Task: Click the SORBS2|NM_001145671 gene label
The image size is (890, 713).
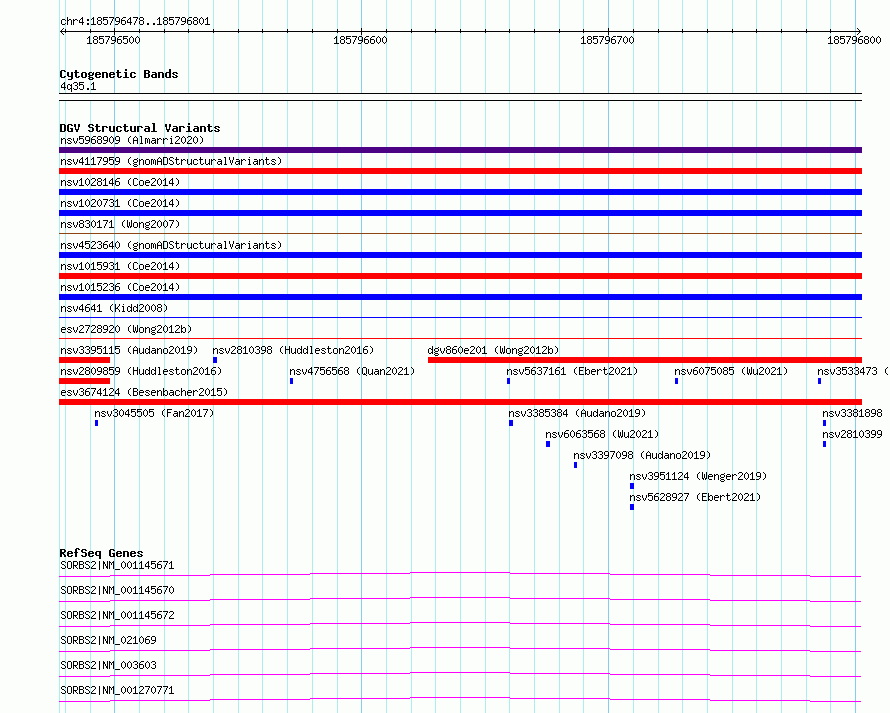Action: coord(117,565)
